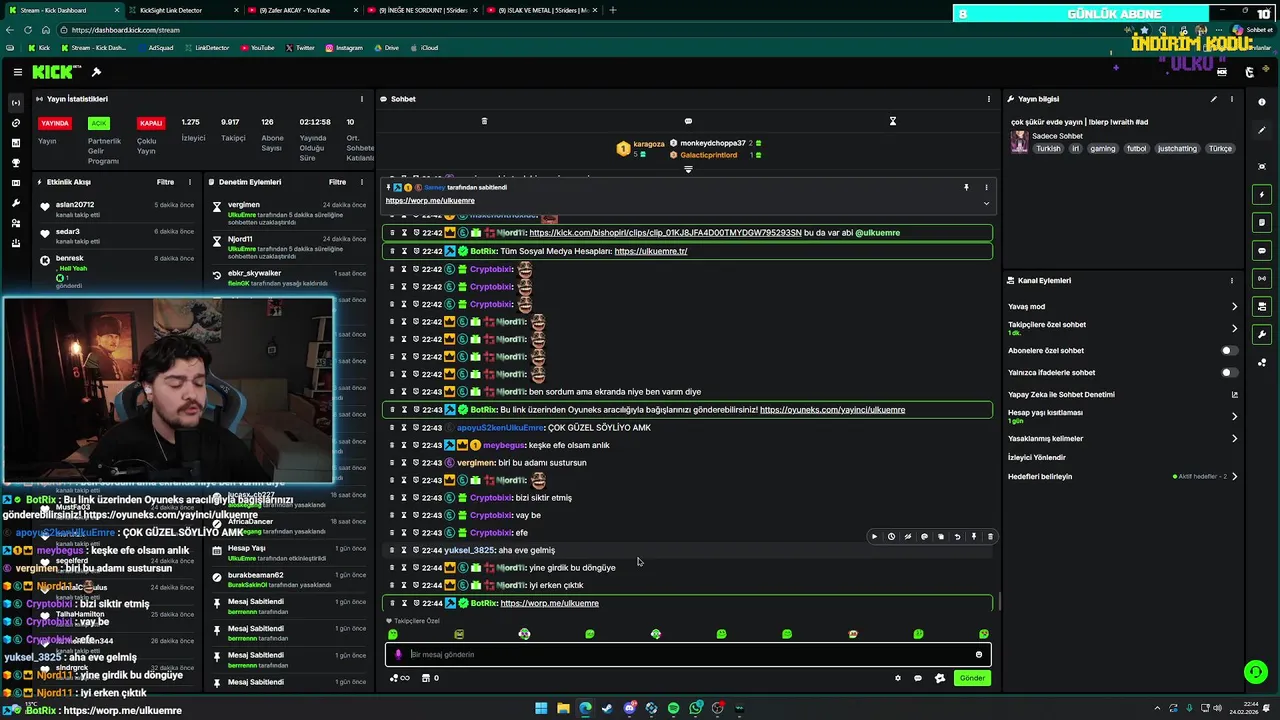Expand the Yavaş mod option
Viewport: 1280px width, 720px height.
pyautogui.click(x=1234, y=307)
